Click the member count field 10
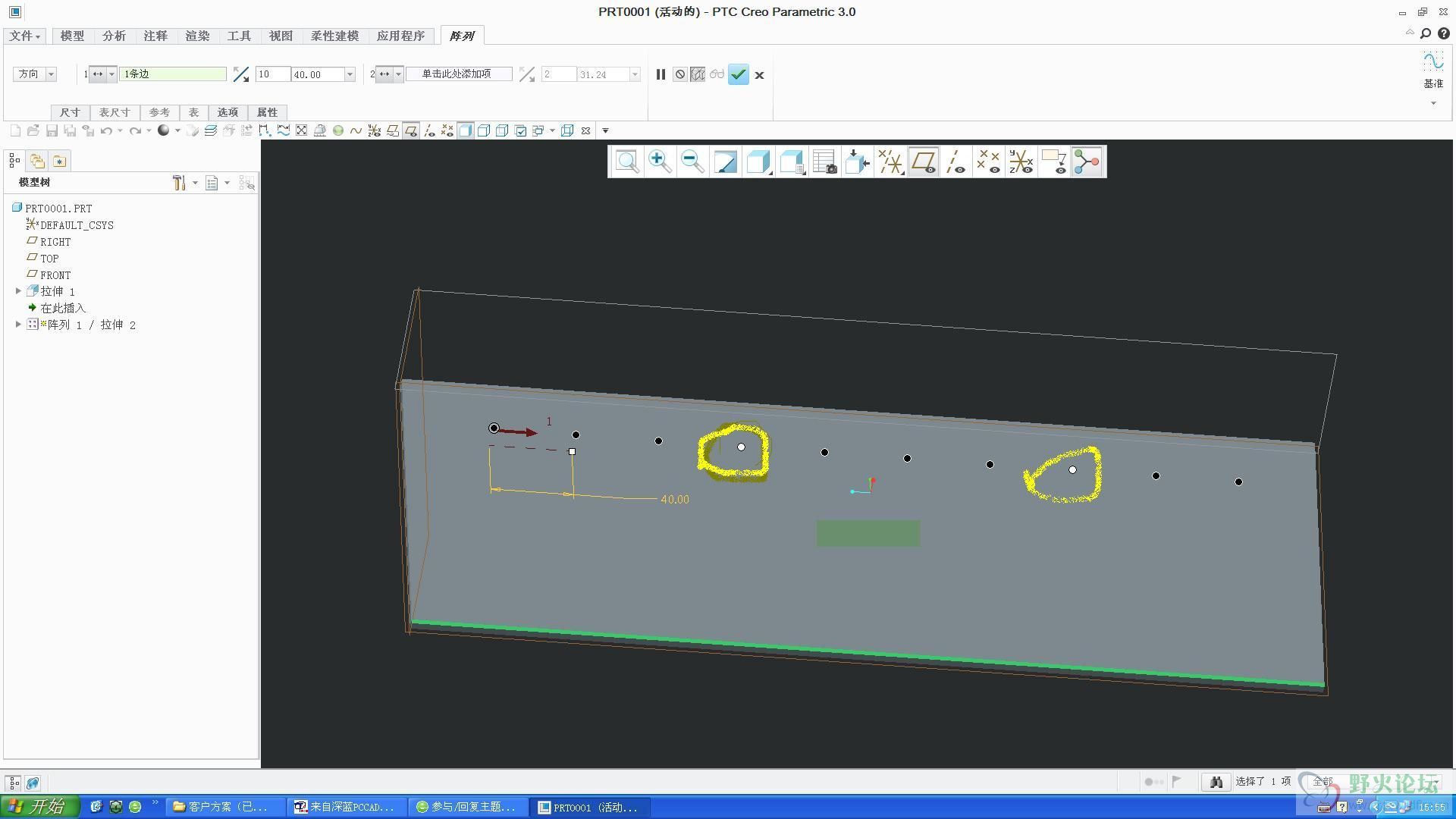The height and width of the screenshot is (819, 1456). point(272,74)
